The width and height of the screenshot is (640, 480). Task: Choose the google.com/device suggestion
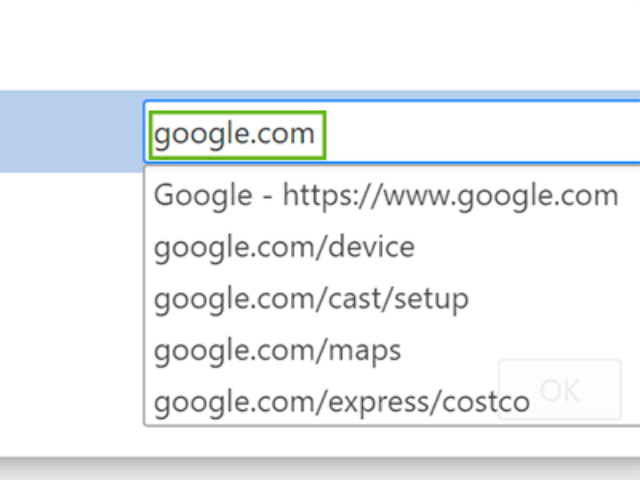click(284, 246)
